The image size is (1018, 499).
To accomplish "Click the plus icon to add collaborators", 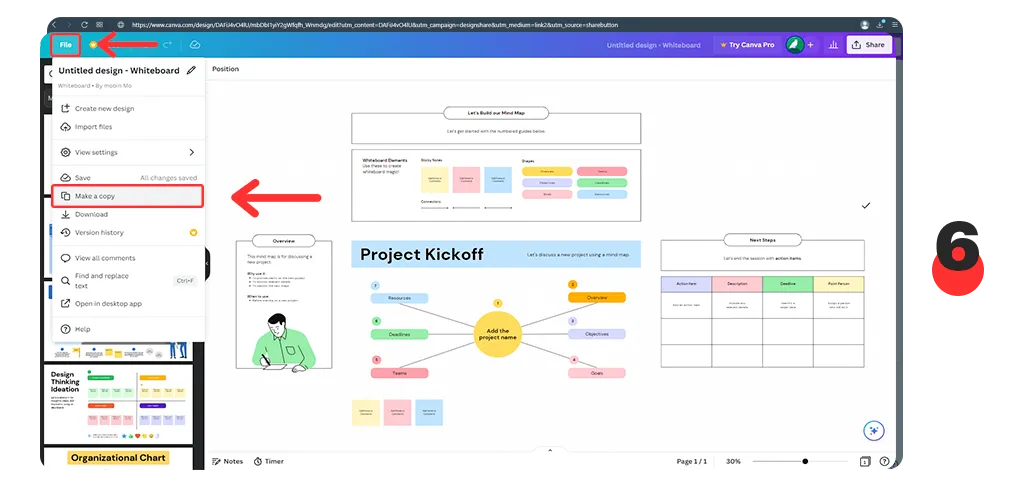I will [810, 45].
